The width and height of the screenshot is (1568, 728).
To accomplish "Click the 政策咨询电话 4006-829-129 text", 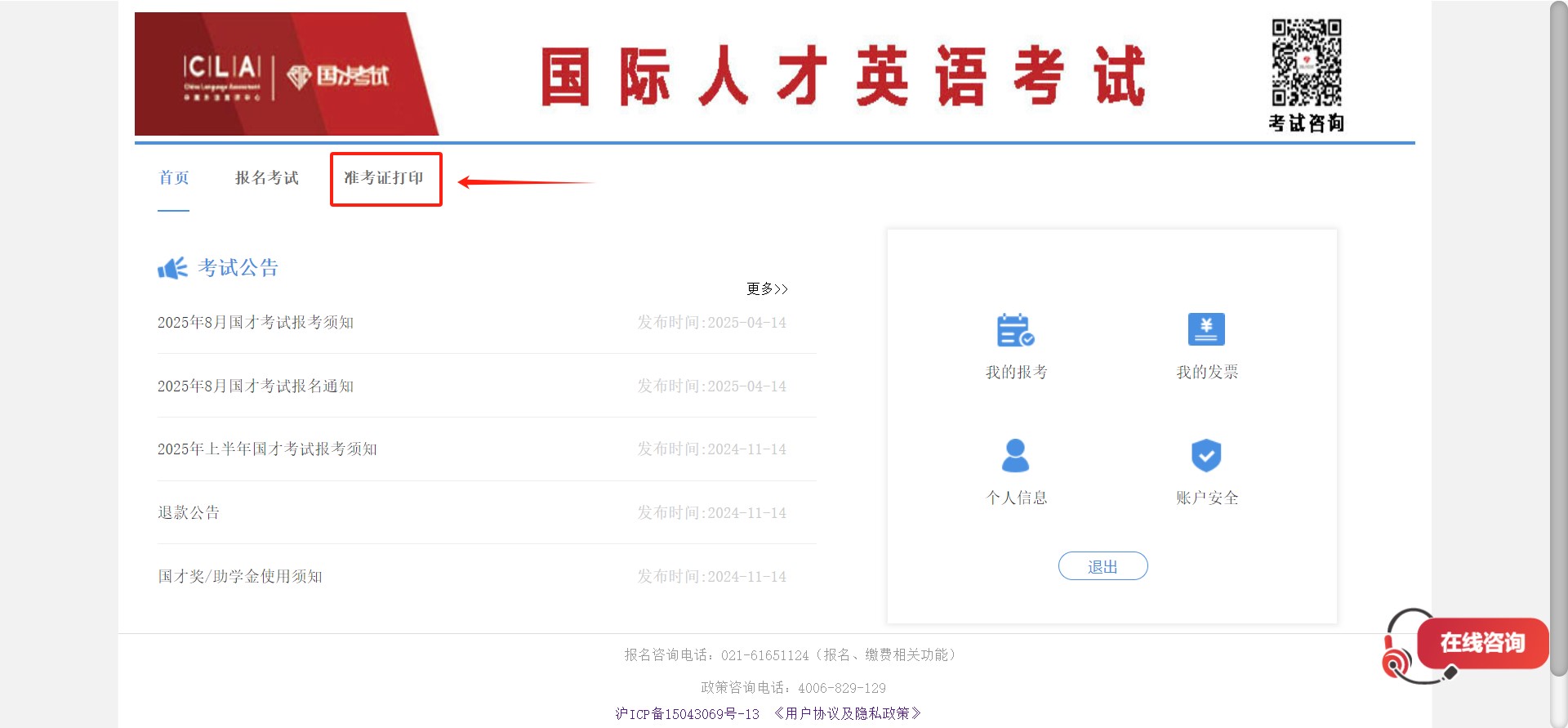I will 793,688.
